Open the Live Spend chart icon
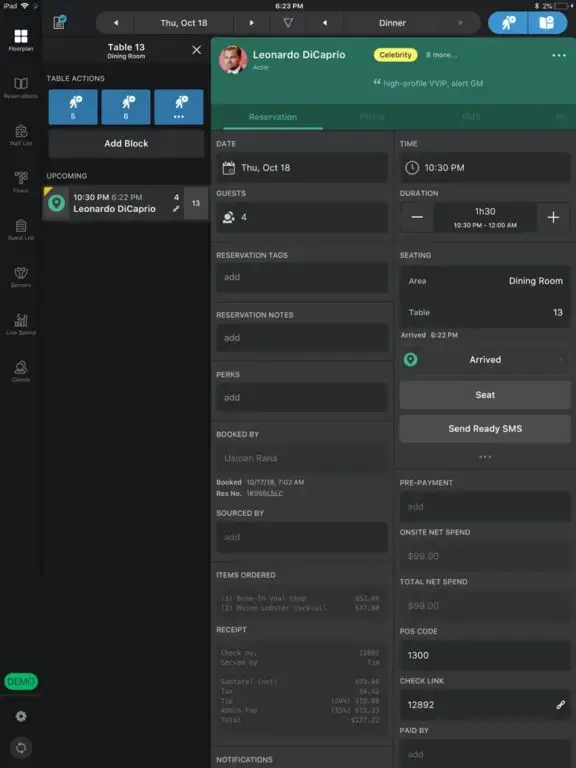 coord(21,324)
